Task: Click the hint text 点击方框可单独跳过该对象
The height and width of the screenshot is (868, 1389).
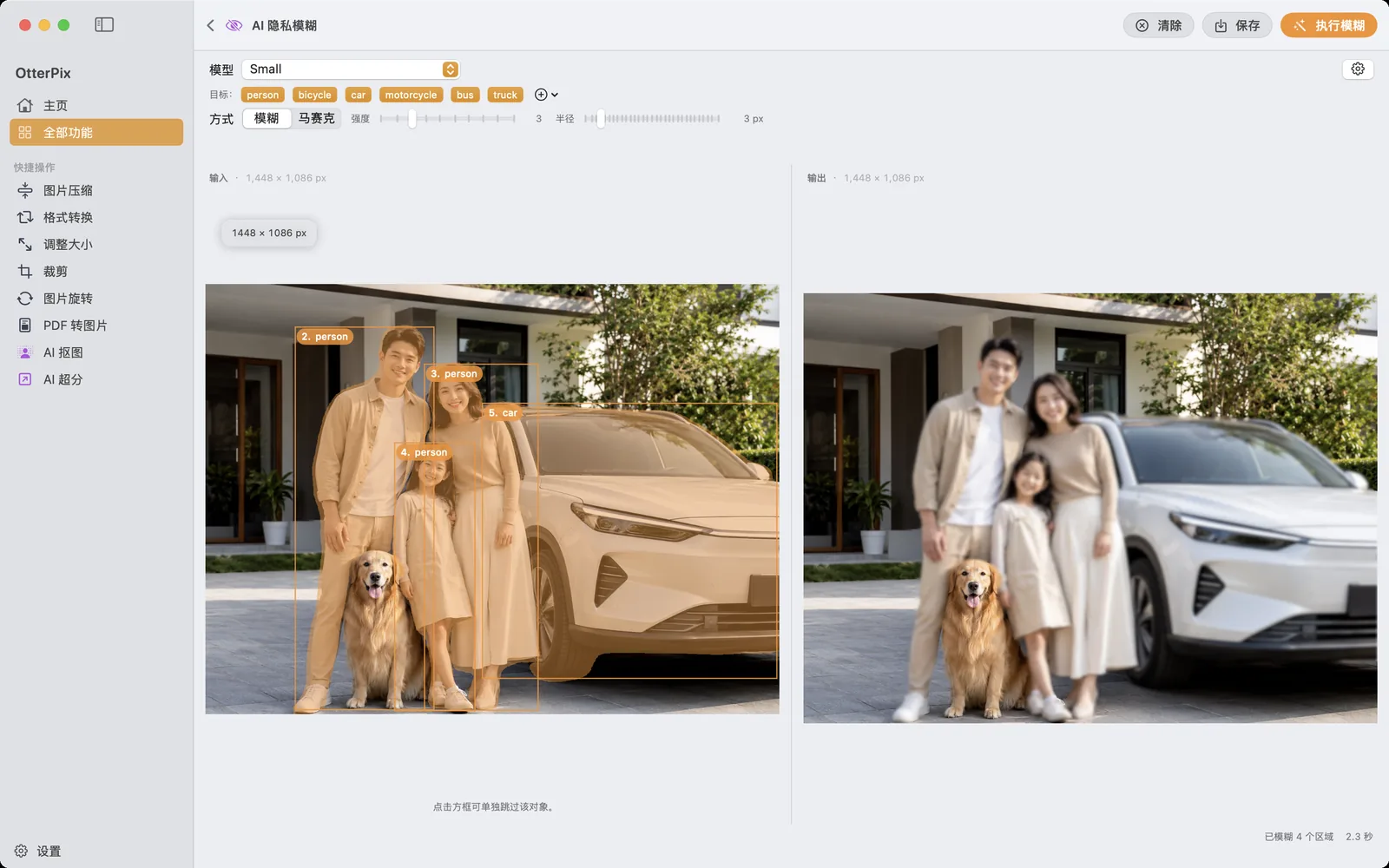Action: (493, 807)
